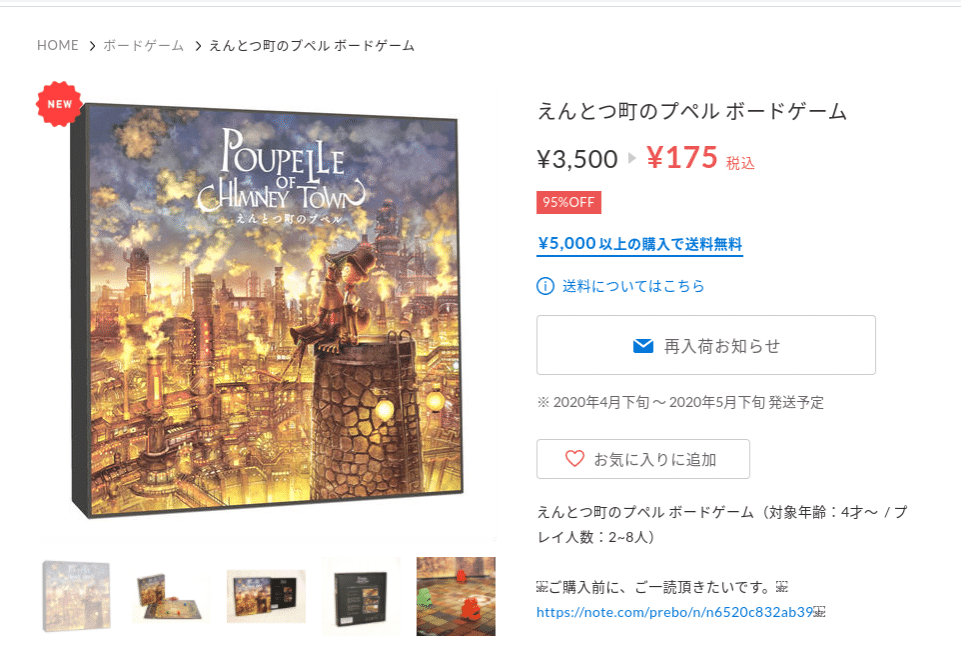961x645 pixels.
Task: Click the main Poupelle of Chimney Town image
Action: tap(267, 311)
